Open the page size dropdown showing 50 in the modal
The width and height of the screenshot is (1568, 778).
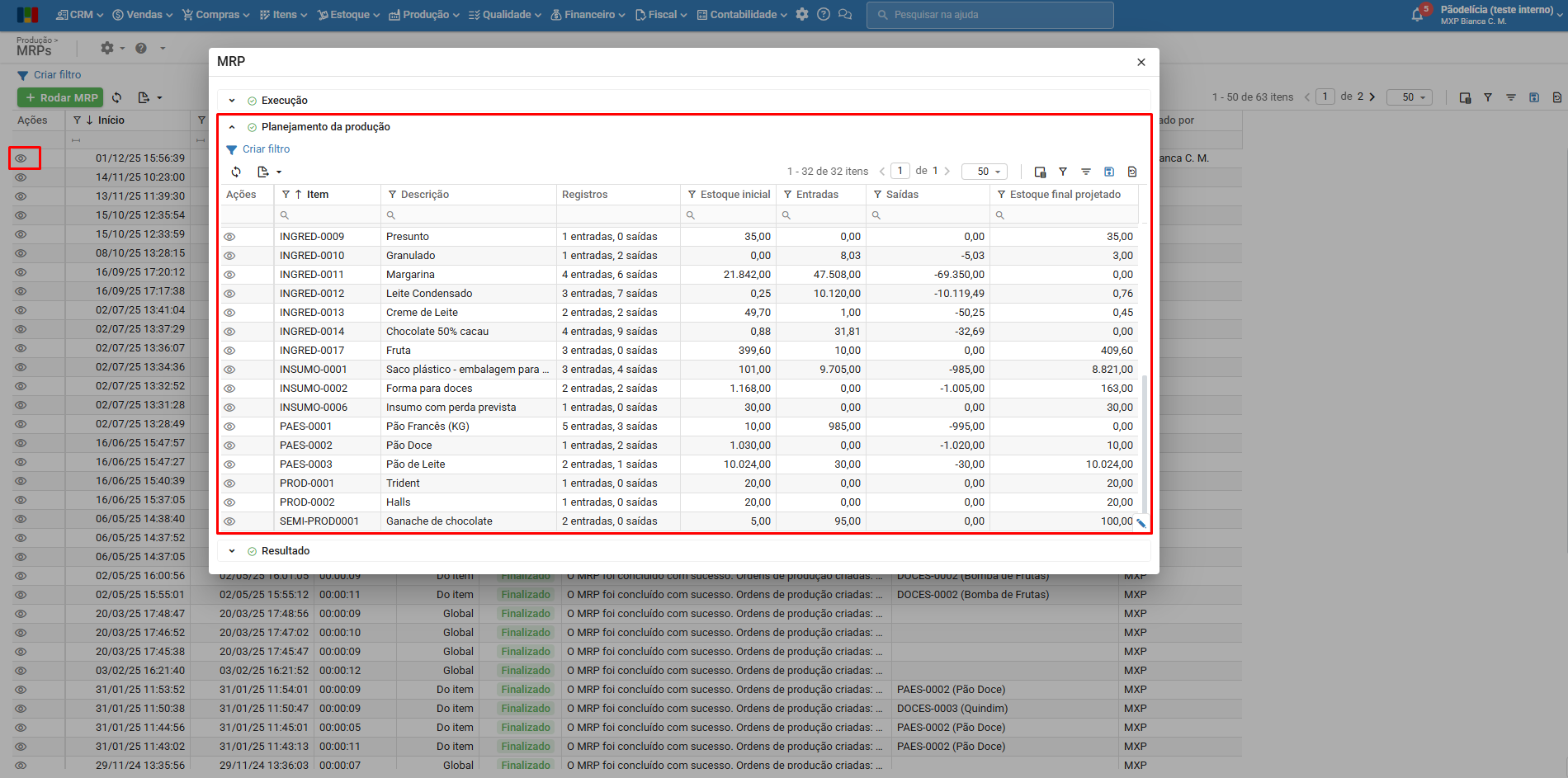point(985,172)
